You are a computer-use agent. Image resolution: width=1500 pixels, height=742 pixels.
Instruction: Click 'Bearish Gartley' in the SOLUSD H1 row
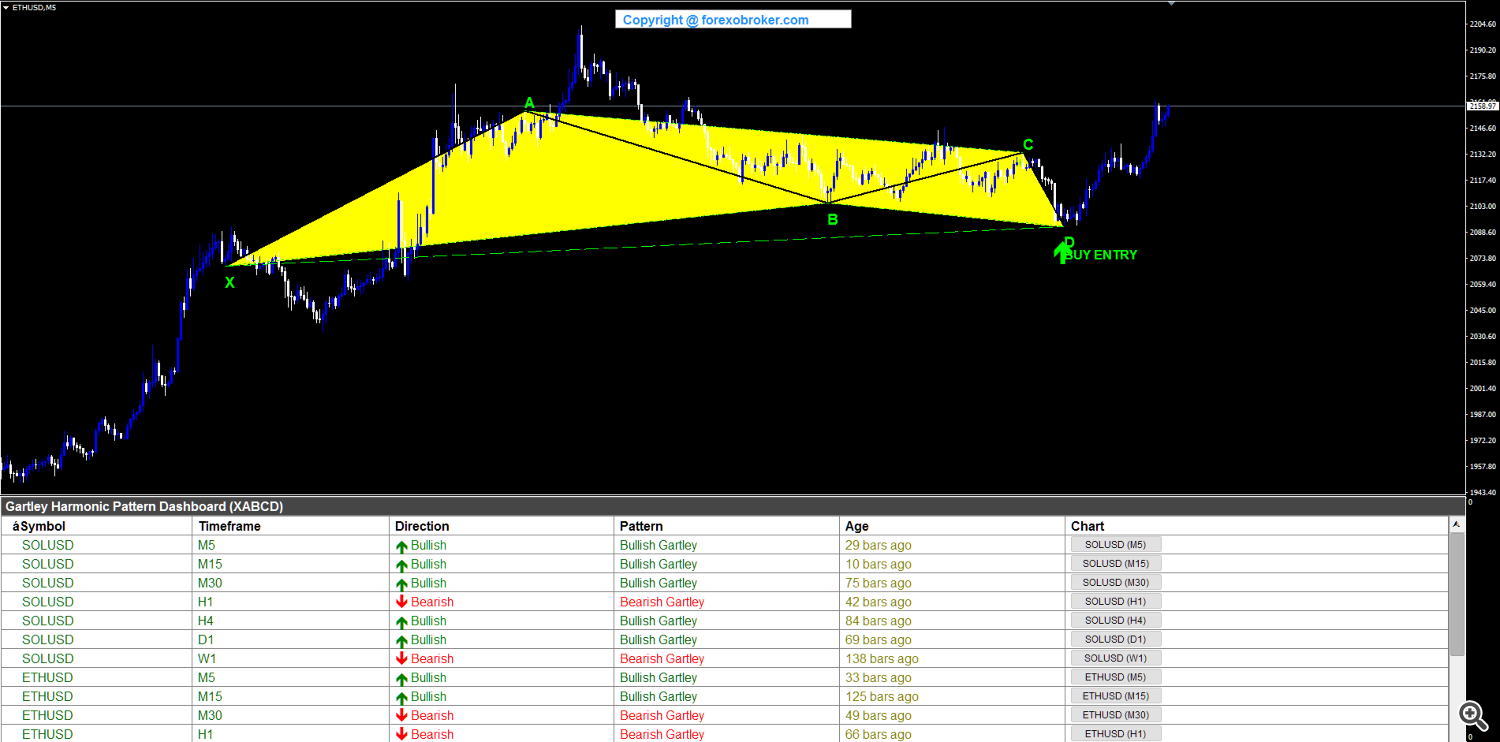coord(662,602)
